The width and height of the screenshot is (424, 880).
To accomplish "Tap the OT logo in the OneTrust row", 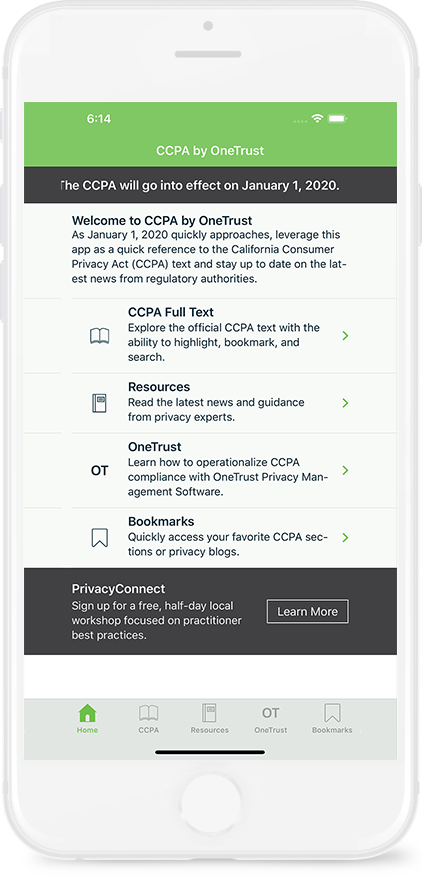I will click(99, 470).
